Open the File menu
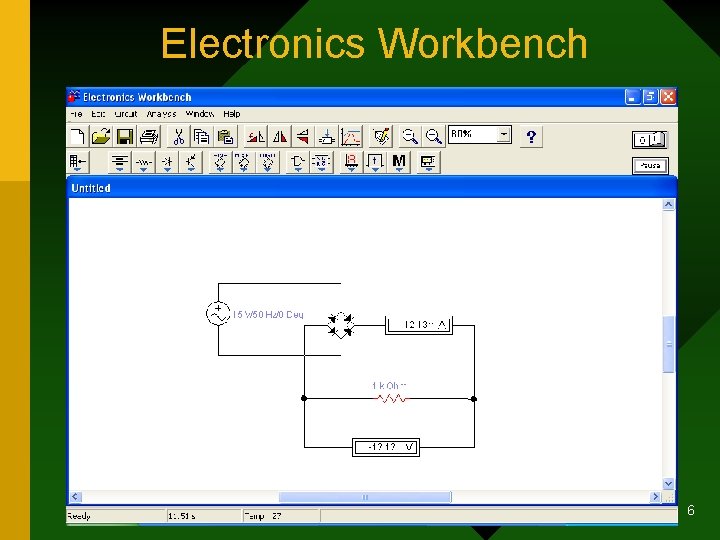Image resolution: width=720 pixels, height=540 pixels. 76,114
